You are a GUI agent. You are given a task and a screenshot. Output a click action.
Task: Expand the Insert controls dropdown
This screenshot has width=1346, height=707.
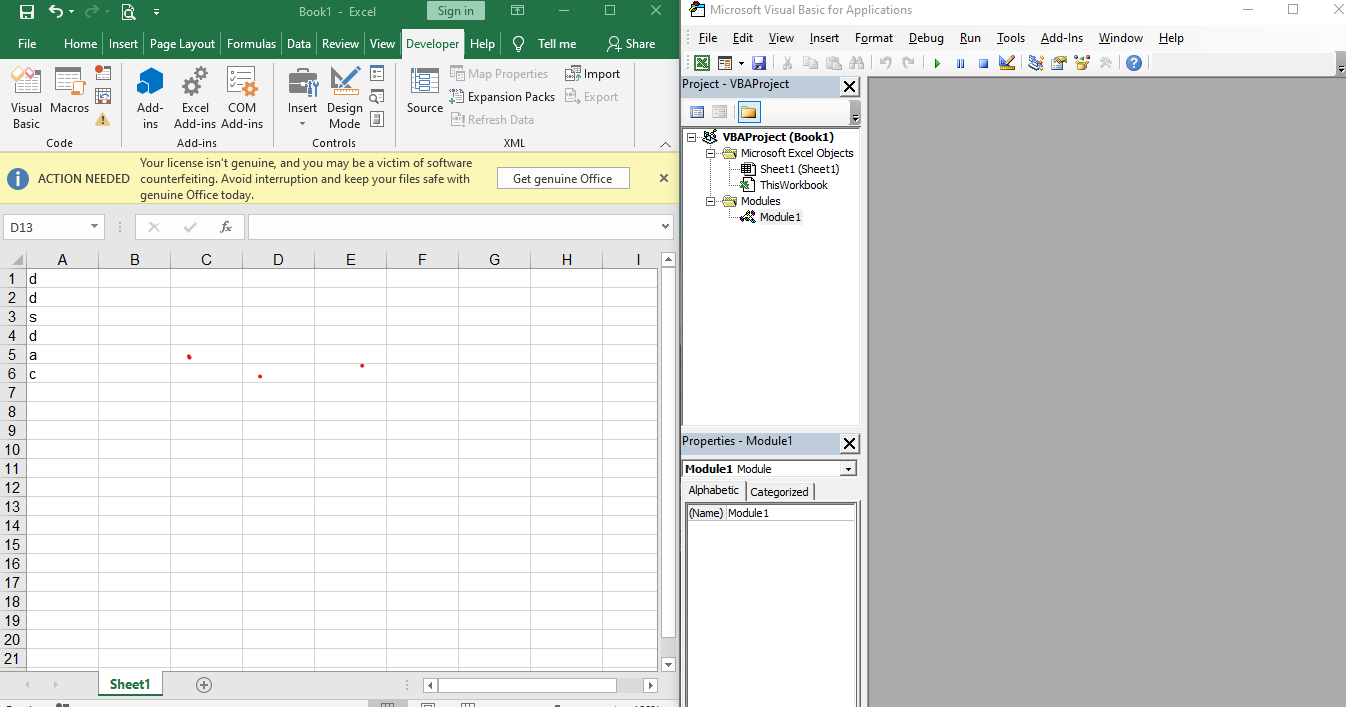(302, 124)
